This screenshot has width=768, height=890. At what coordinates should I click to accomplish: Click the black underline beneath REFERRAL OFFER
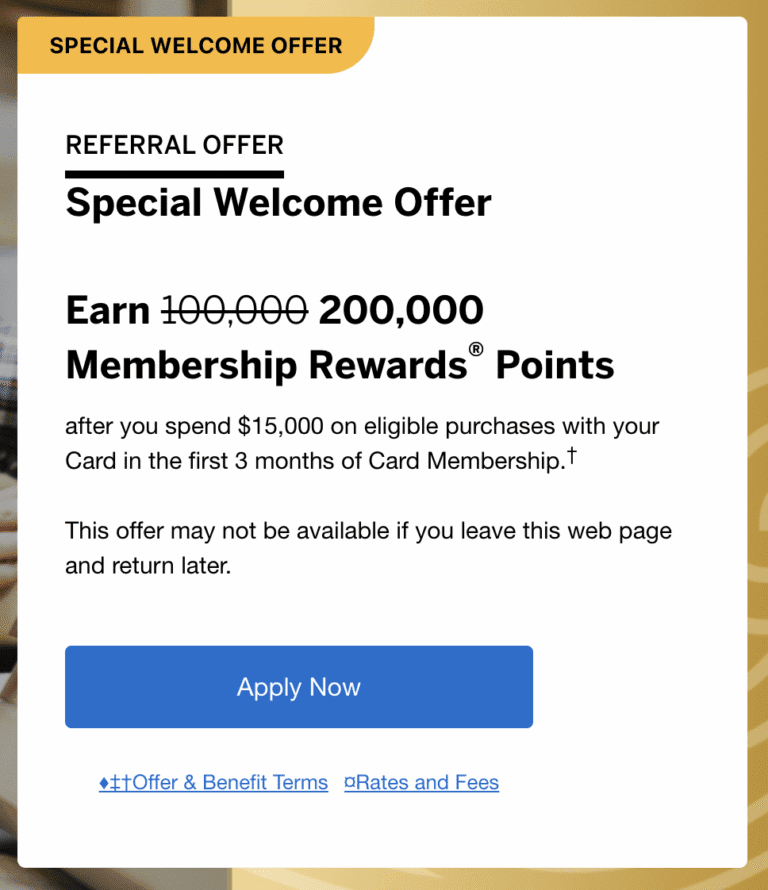(x=174, y=174)
